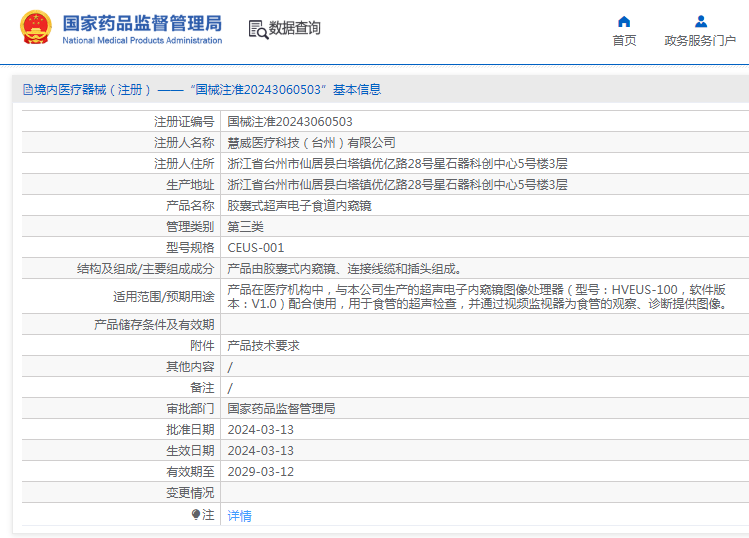Click the 国家药品监督管理局 site title
This screenshot has width=749, height=538.
point(142,23)
